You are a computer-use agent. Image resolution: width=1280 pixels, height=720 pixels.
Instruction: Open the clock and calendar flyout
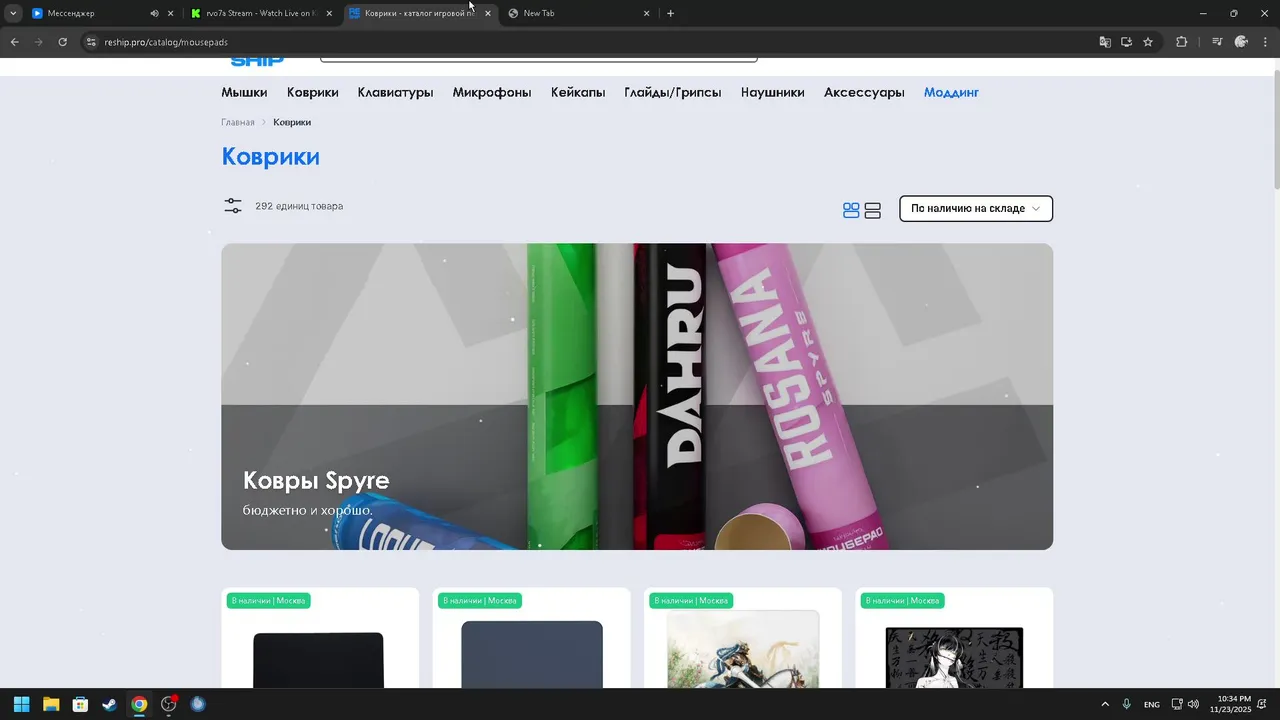click(1230, 704)
